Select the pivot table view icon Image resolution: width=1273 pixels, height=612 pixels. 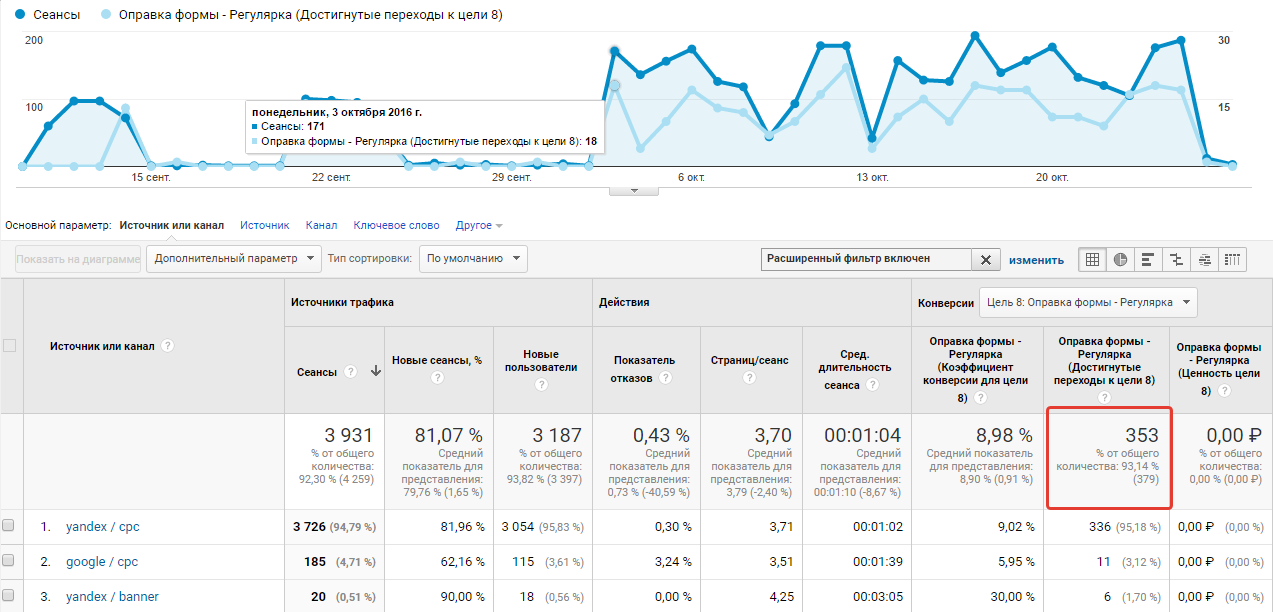[1233, 259]
